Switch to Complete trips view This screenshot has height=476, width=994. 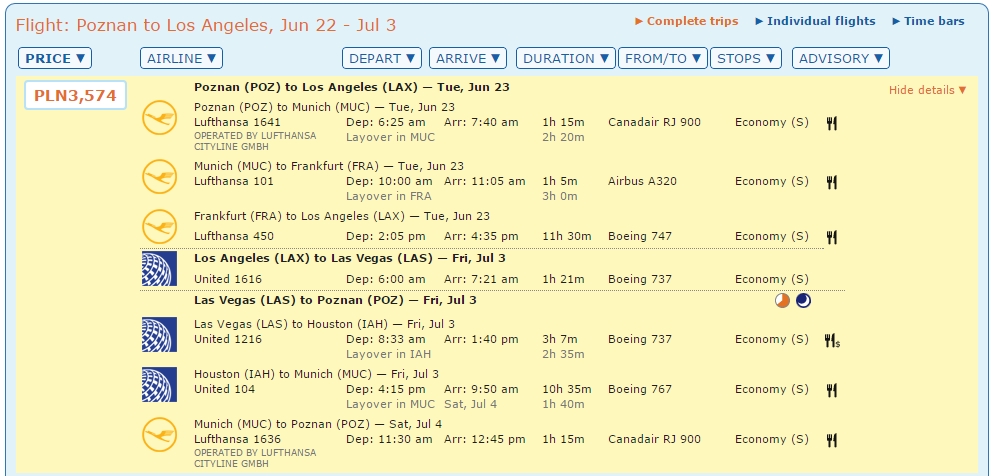[687, 21]
